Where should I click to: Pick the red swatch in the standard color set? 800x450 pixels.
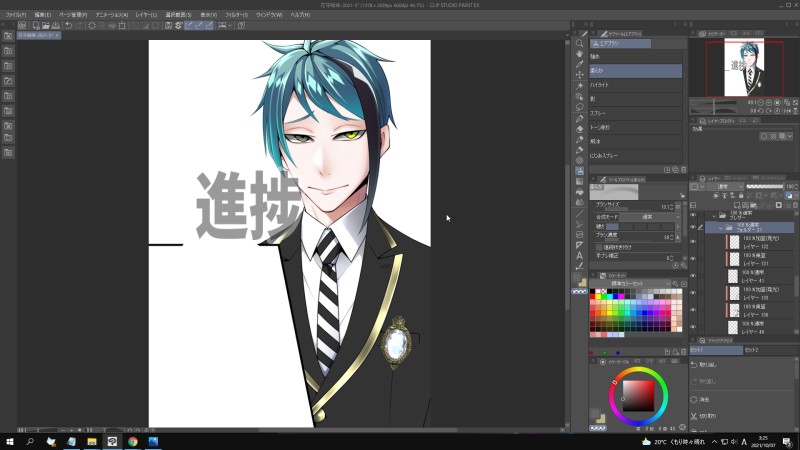pos(592,296)
